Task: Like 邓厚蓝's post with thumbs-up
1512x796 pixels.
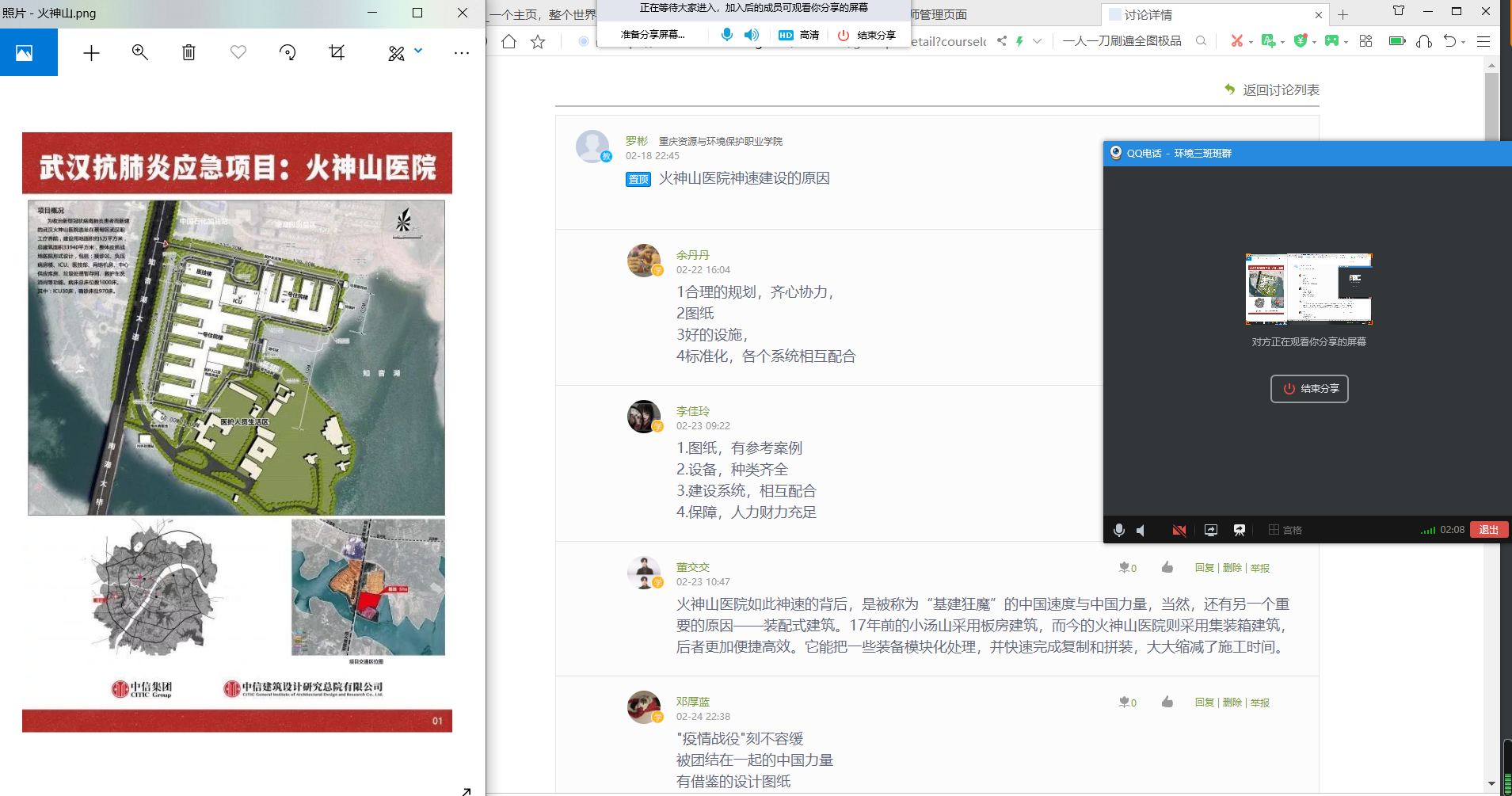Action: 1167,702
